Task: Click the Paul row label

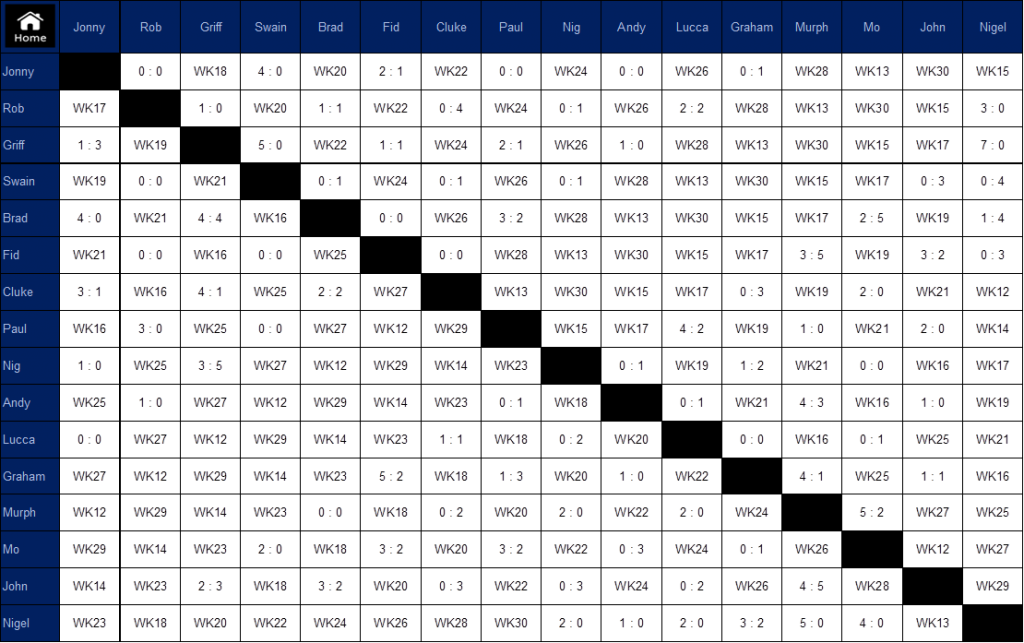Action: click(x=30, y=329)
